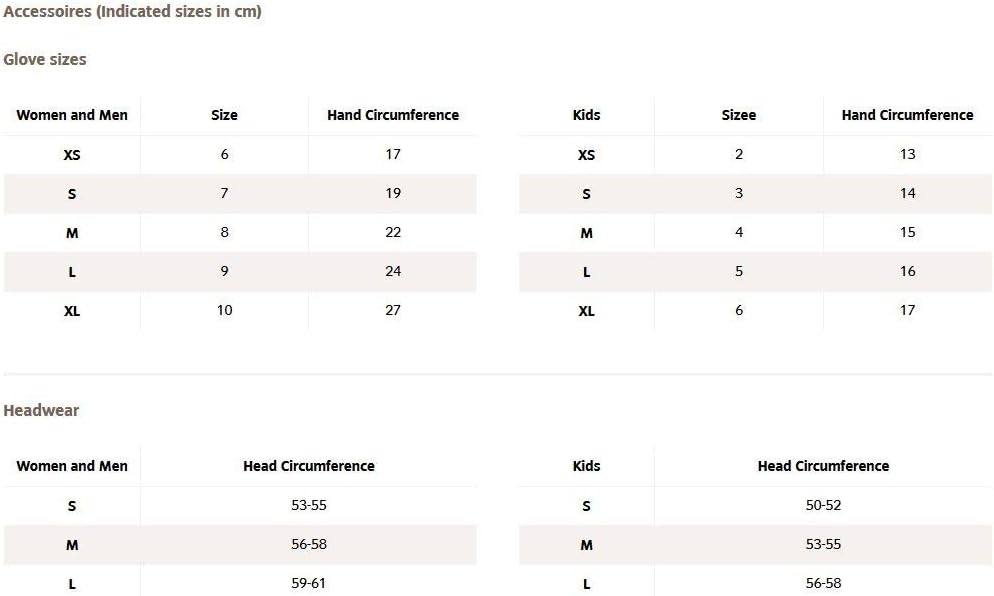Viewport: 994px width, 596px height.
Task: Click adult head circumference 53-55
Action: pyautogui.click(x=309, y=505)
